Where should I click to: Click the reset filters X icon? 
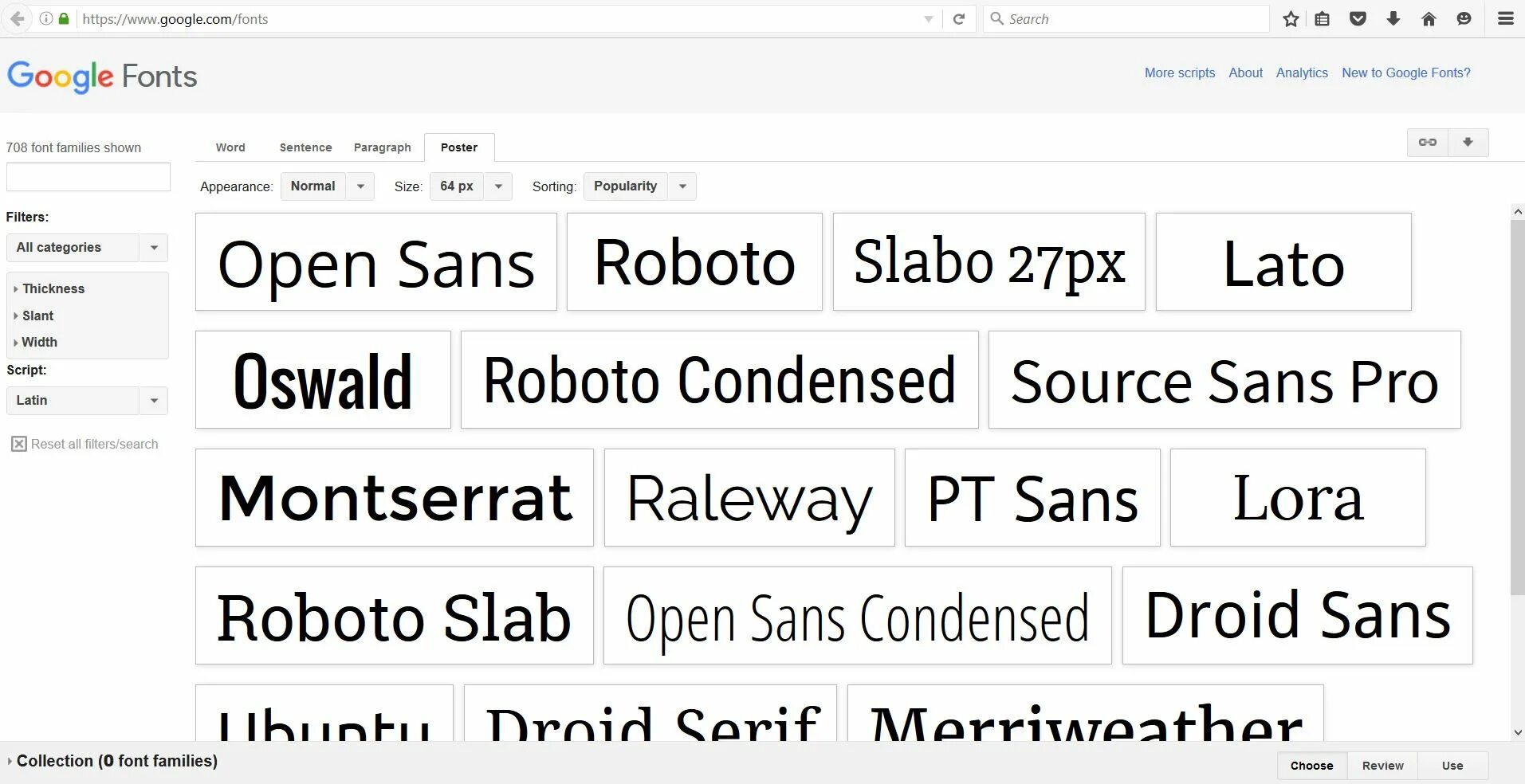tap(19, 444)
